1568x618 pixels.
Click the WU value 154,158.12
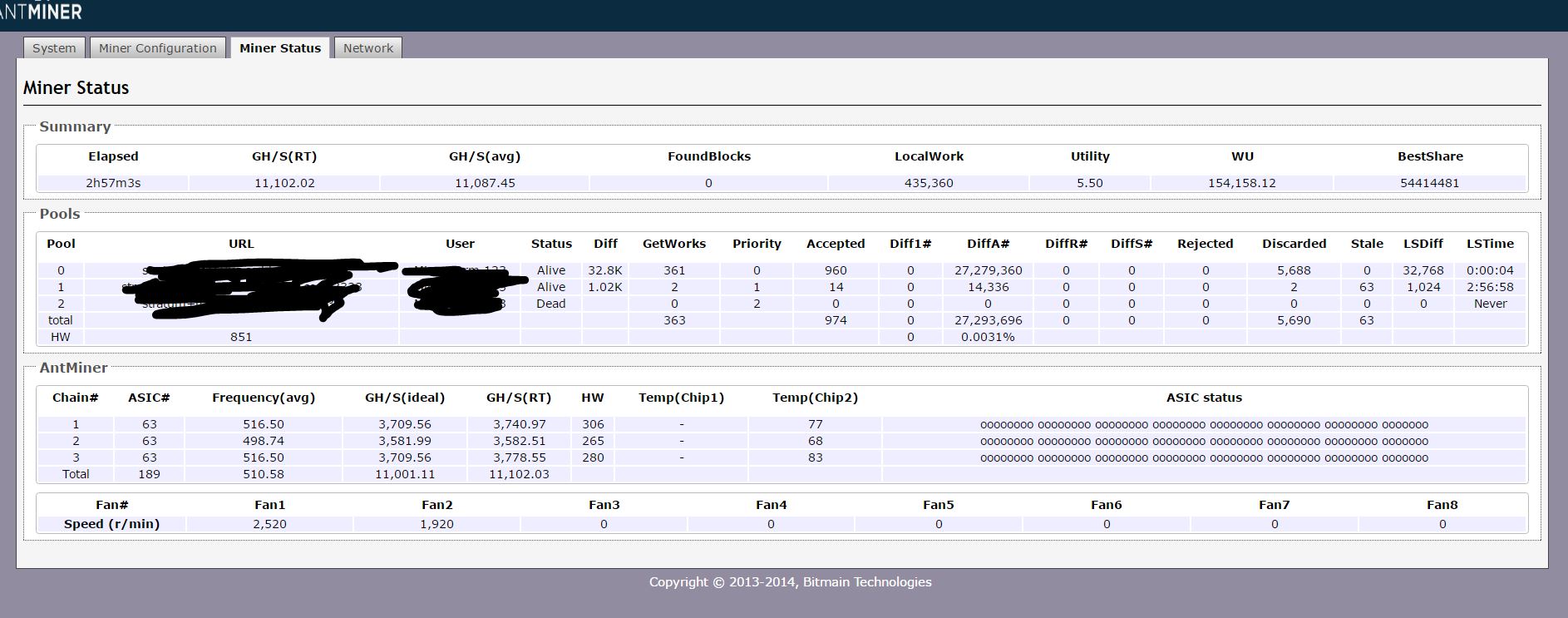[1241, 183]
